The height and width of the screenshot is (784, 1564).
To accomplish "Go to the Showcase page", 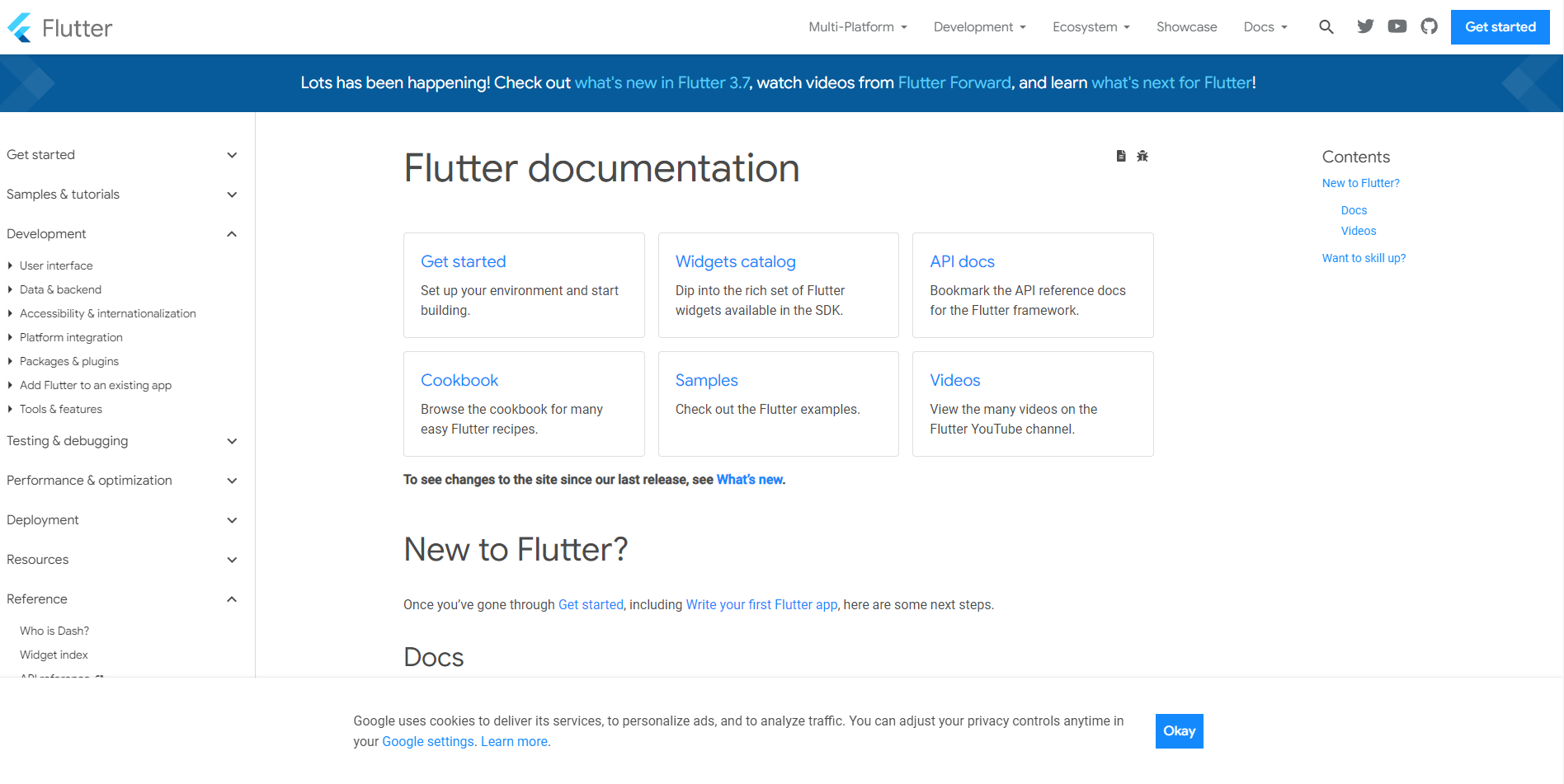I will click(1186, 27).
